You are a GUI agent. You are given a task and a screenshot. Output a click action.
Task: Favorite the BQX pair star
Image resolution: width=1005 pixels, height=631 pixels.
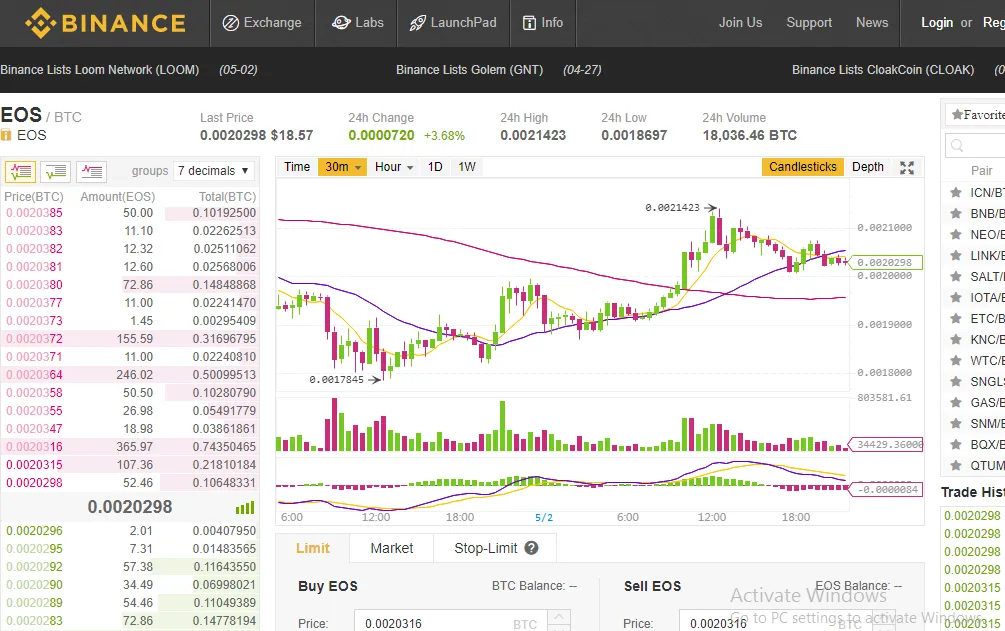click(x=956, y=444)
